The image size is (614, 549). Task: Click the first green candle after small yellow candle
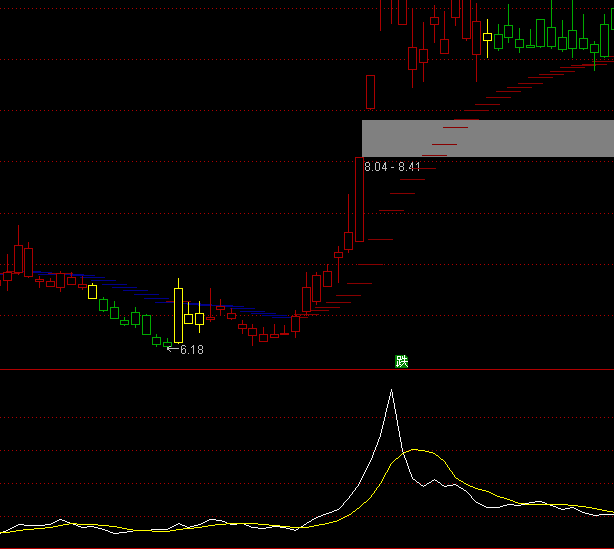point(103,303)
